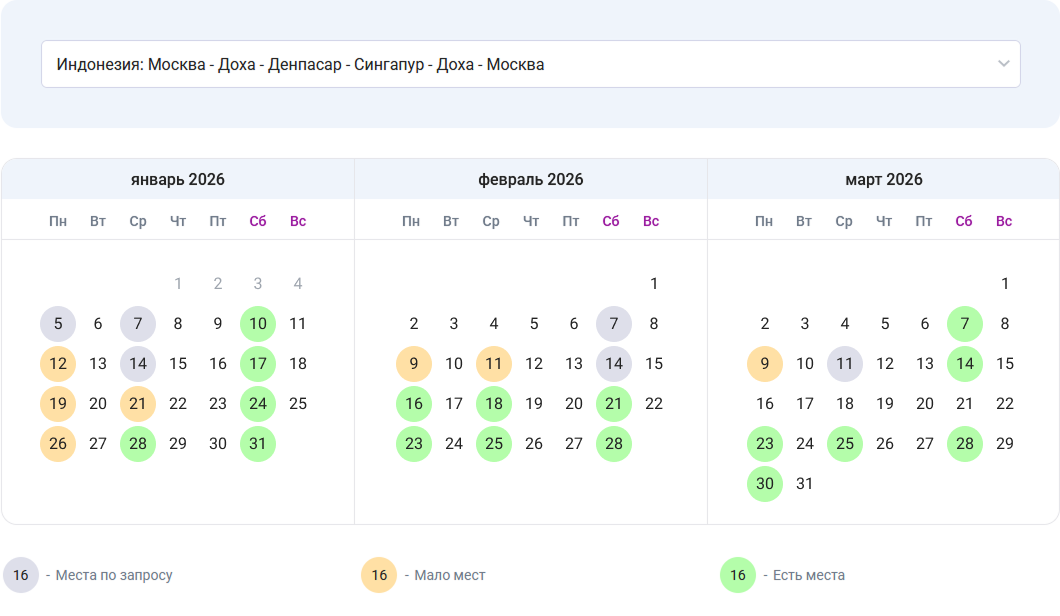Screen dimensions: 1060x616
Task: Click February 25 green date
Action: pos(494,444)
